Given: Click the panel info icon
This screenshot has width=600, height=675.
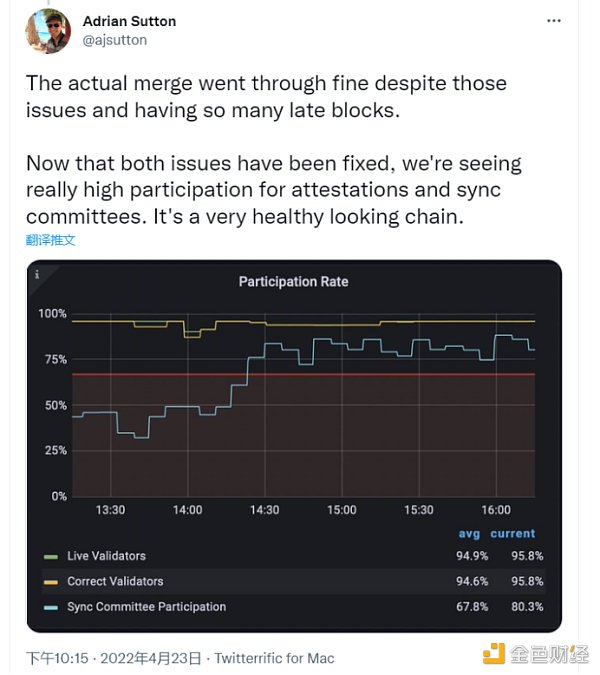Looking at the screenshot, I should (37, 274).
